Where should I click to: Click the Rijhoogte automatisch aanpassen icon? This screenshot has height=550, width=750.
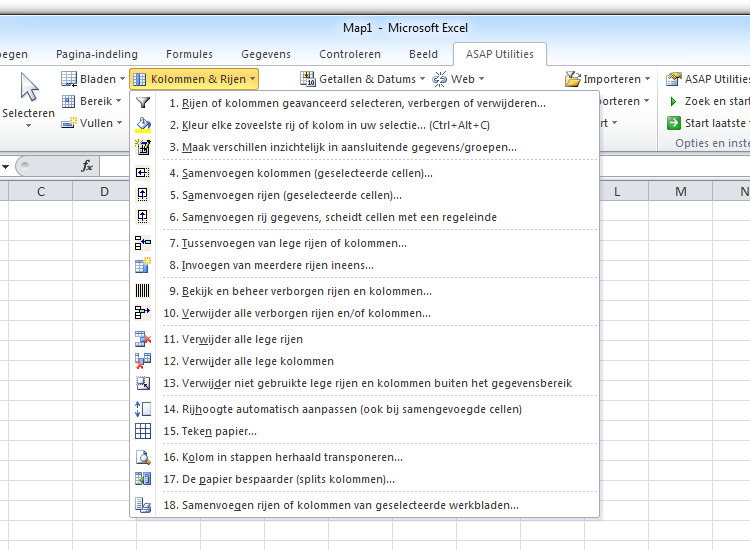(143, 409)
